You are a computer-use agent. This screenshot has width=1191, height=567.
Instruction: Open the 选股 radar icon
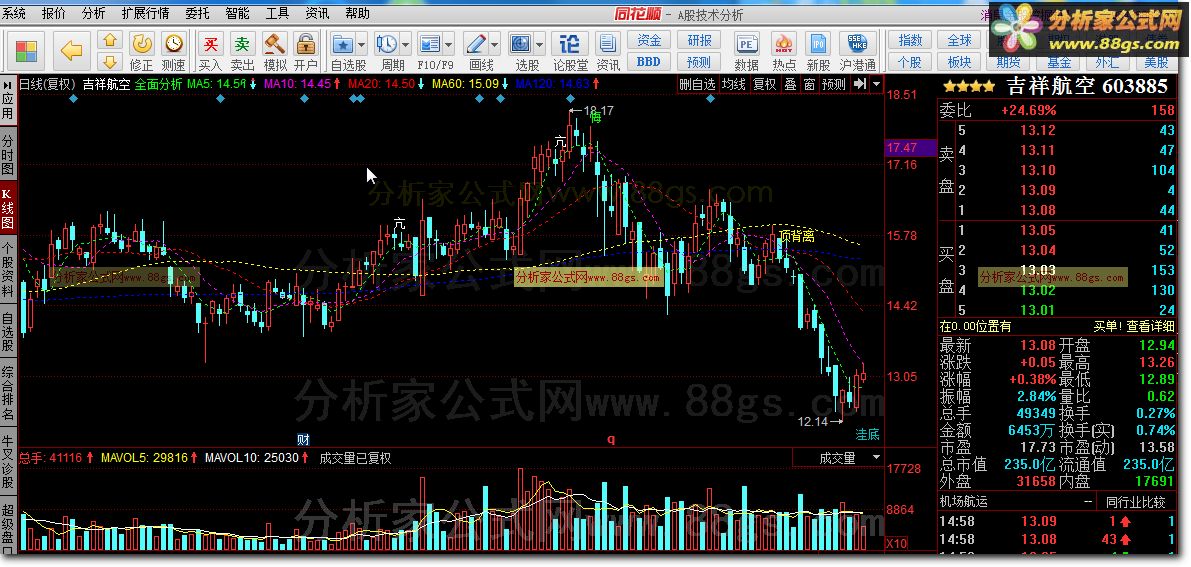[x=520, y=43]
